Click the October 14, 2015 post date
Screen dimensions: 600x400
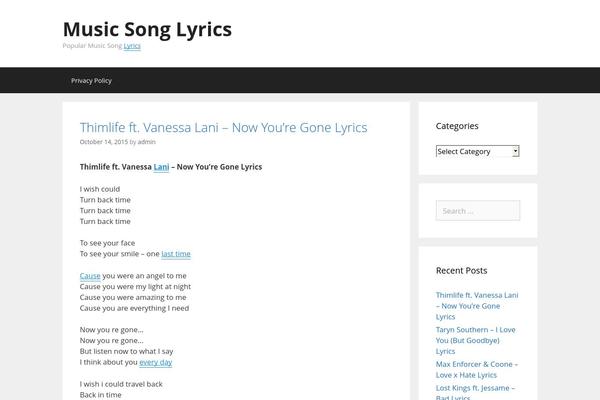(x=103, y=142)
